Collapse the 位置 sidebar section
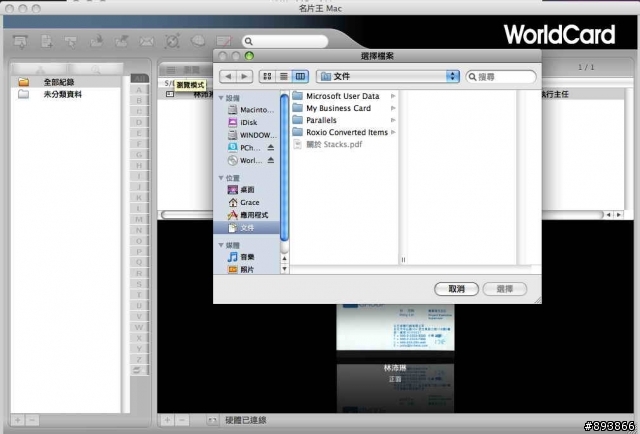The width and height of the screenshot is (640, 434). tap(221, 178)
